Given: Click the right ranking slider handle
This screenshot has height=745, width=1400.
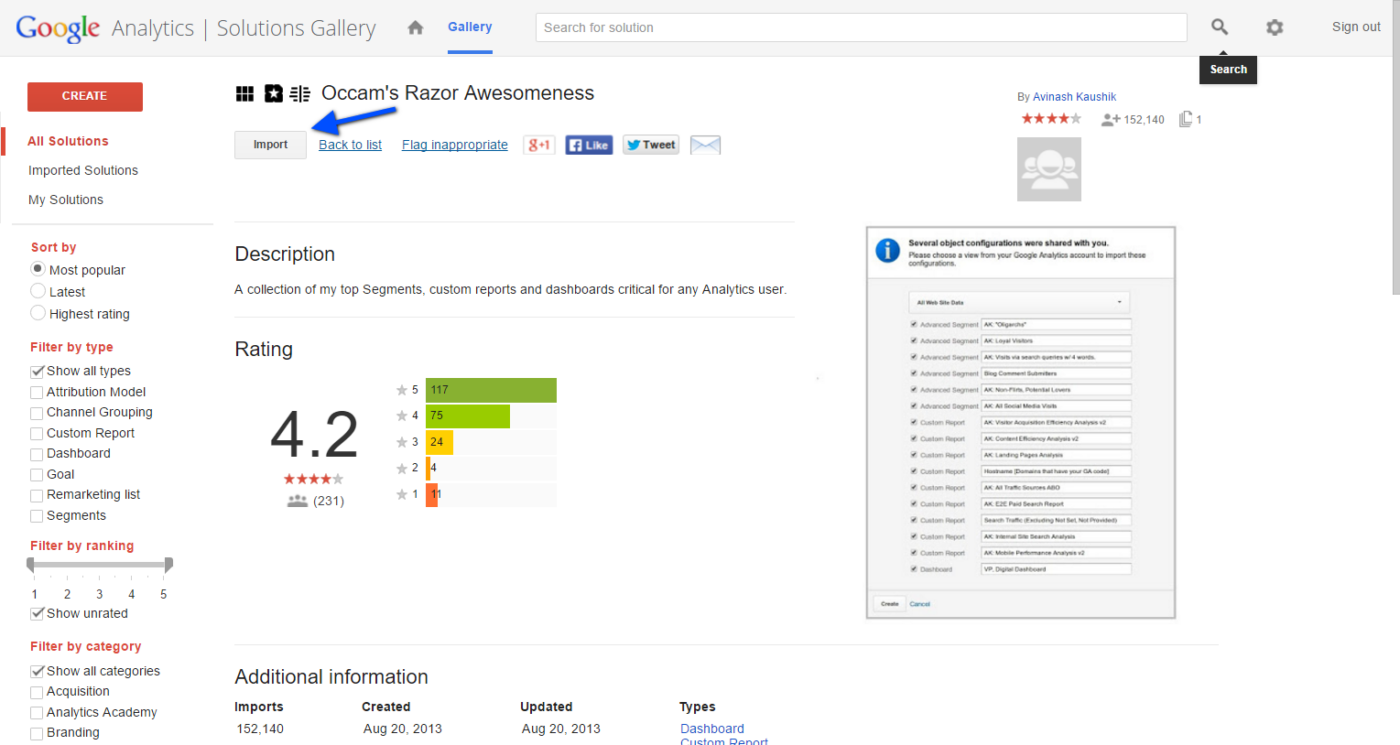Looking at the screenshot, I should click(168, 566).
